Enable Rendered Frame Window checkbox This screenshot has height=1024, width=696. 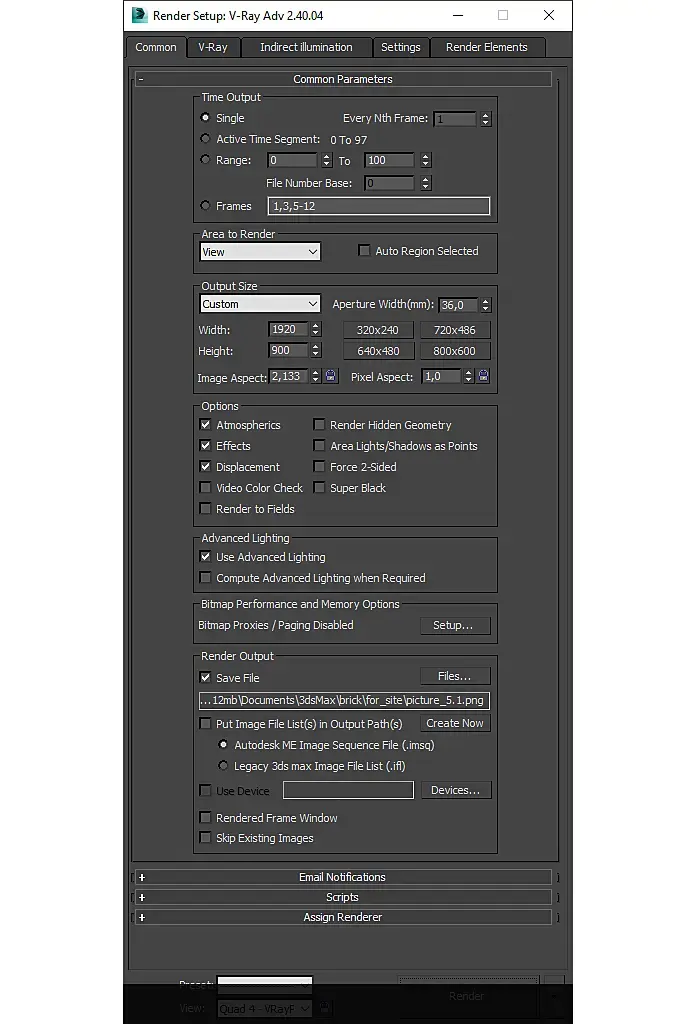(206, 818)
